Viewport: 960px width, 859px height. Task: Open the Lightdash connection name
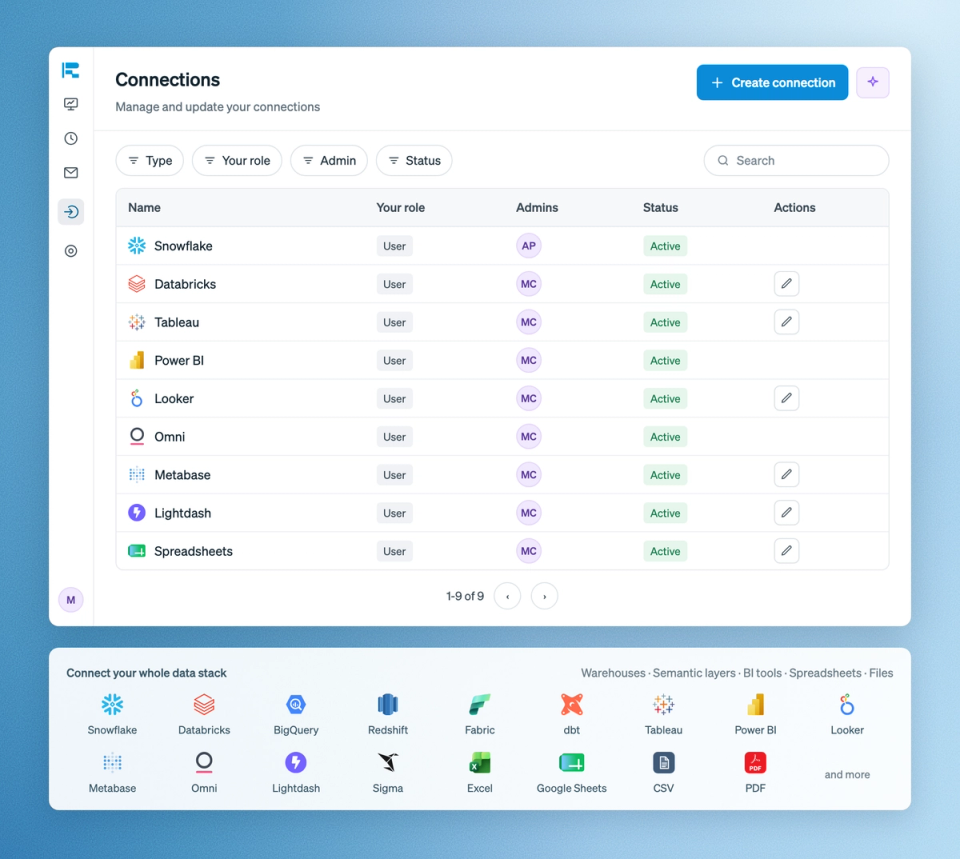[182, 513]
